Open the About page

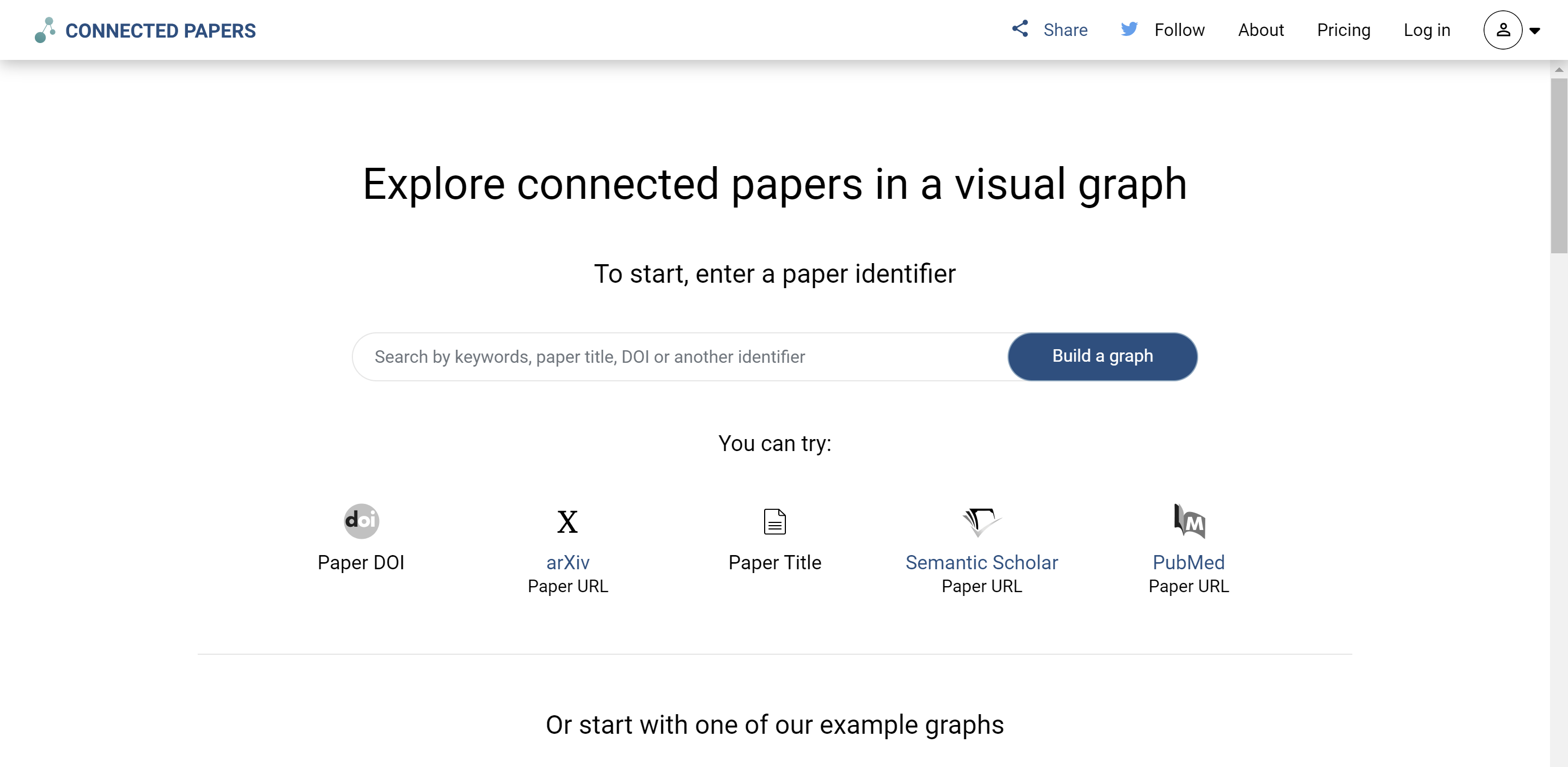pyautogui.click(x=1260, y=30)
